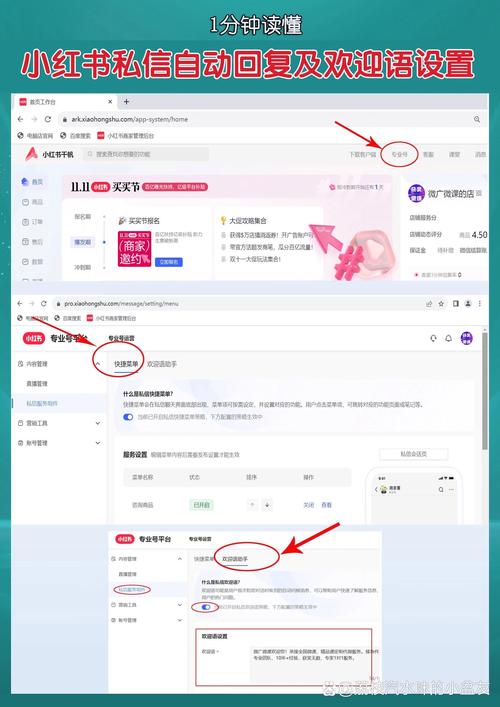Open the browser three-dot menu
The width and height of the screenshot is (500, 707).
(480, 304)
